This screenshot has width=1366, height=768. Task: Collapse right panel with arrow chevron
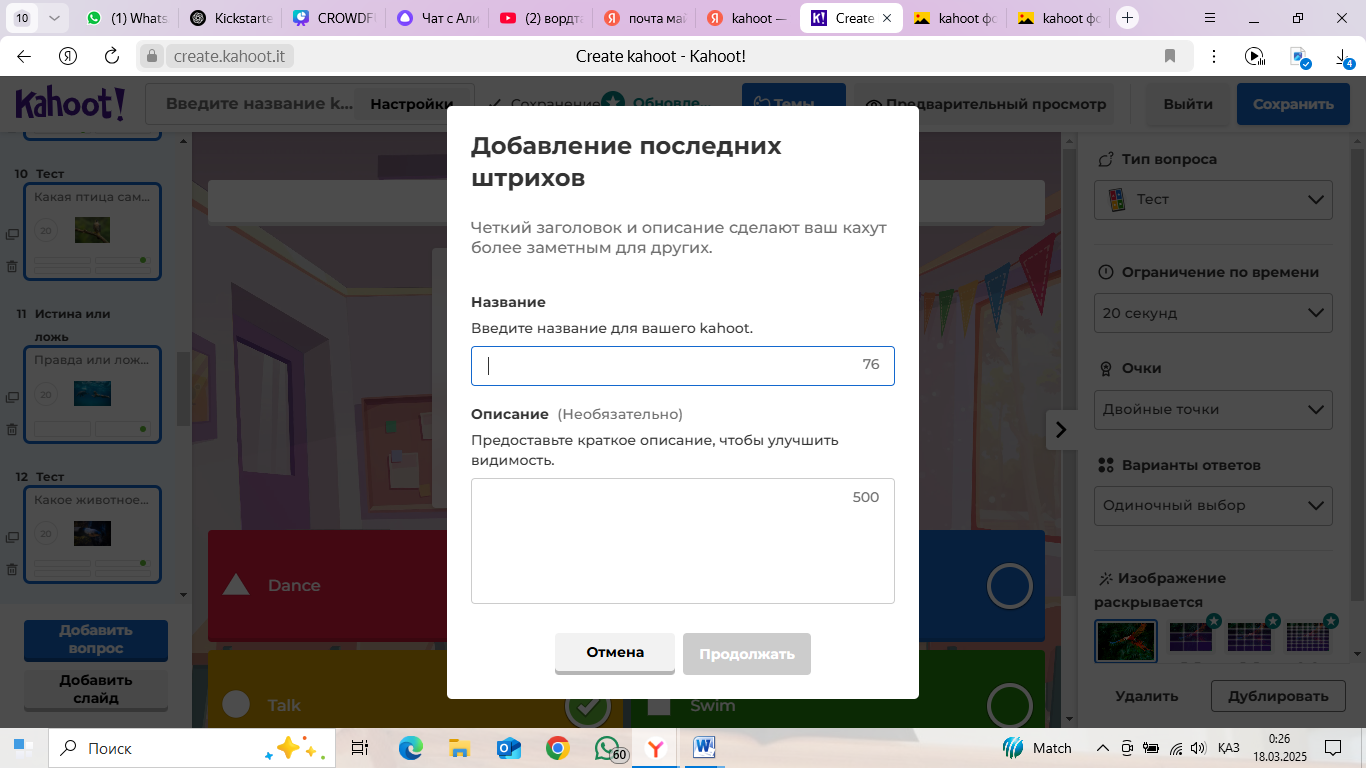tap(1061, 430)
